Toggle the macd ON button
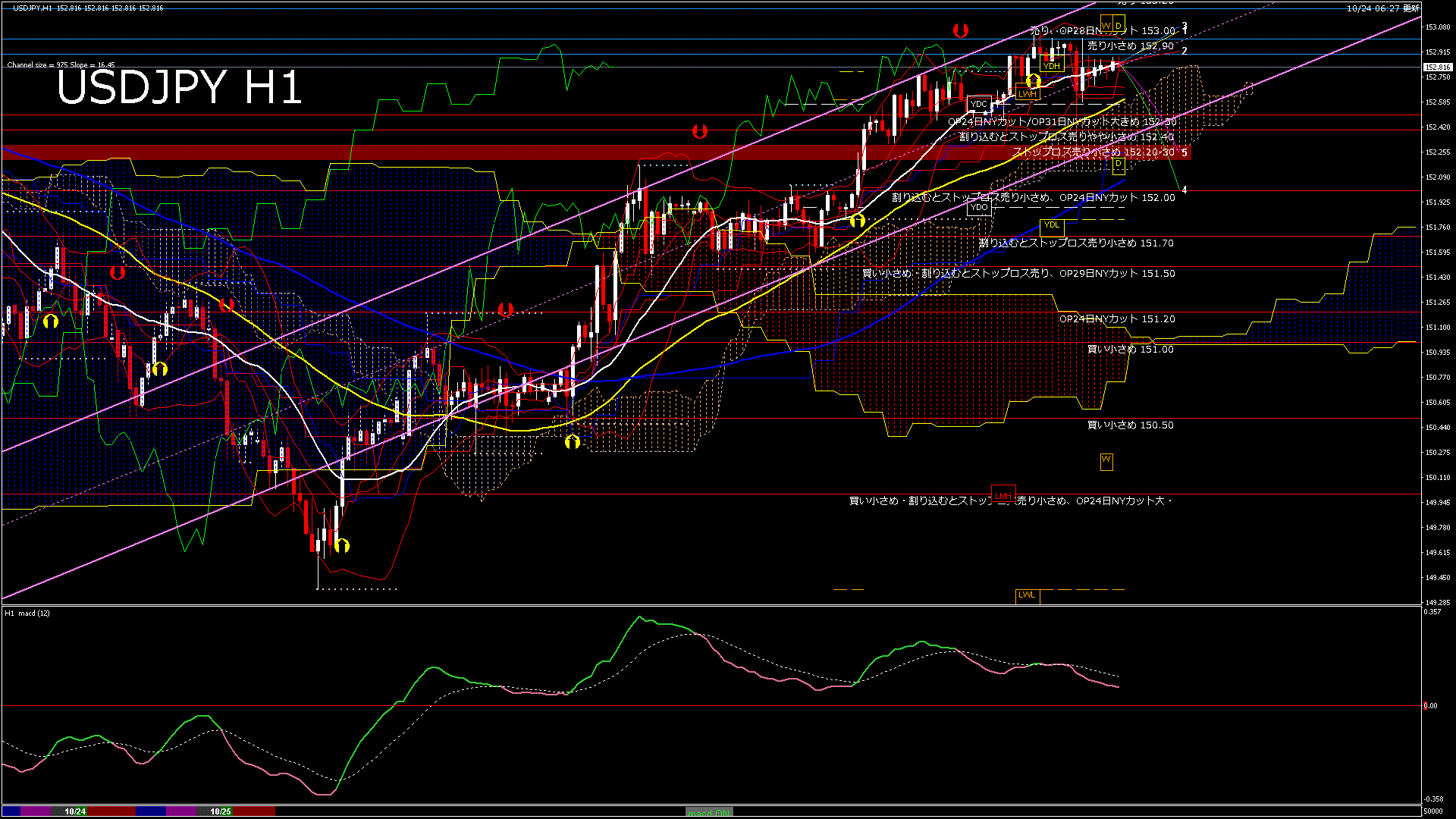Image resolution: width=1456 pixels, height=819 pixels. (709, 812)
